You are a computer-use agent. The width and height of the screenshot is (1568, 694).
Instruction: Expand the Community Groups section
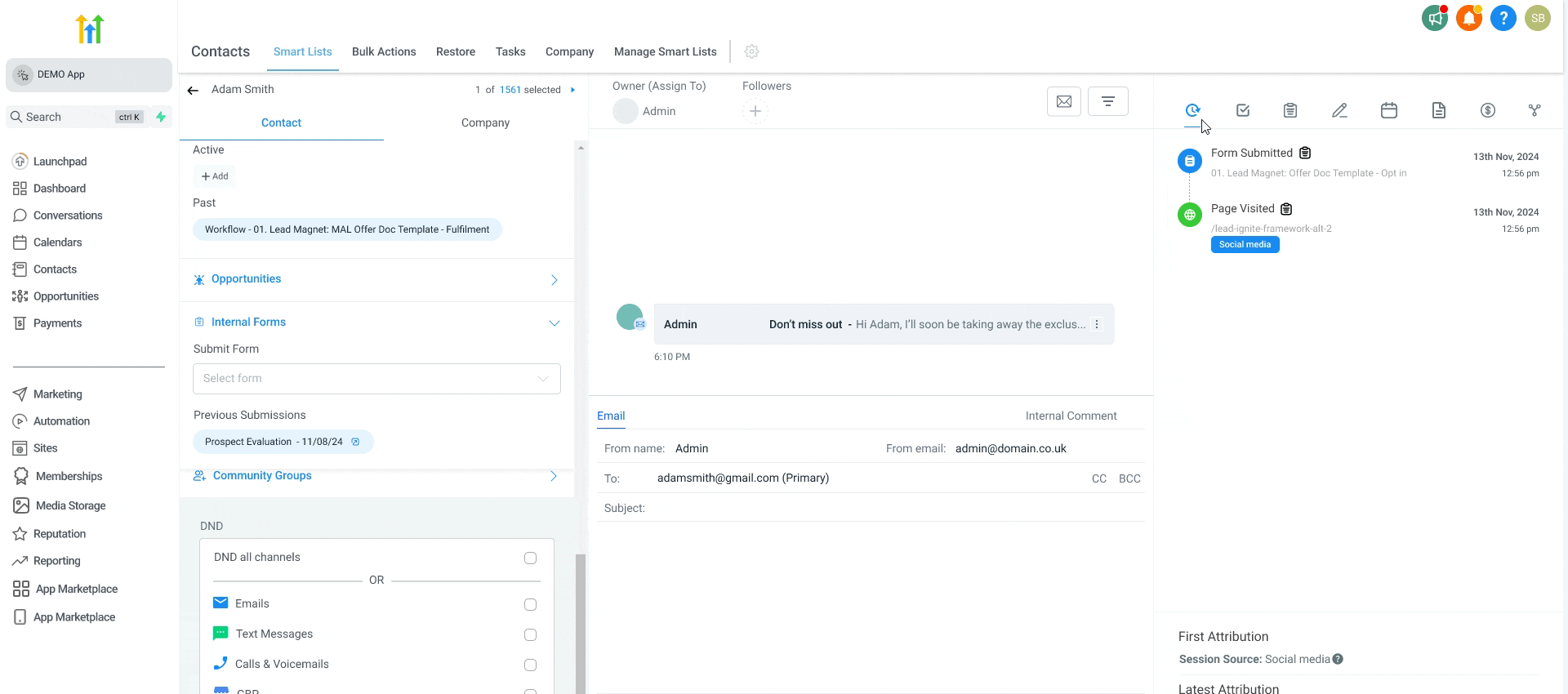point(554,476)
